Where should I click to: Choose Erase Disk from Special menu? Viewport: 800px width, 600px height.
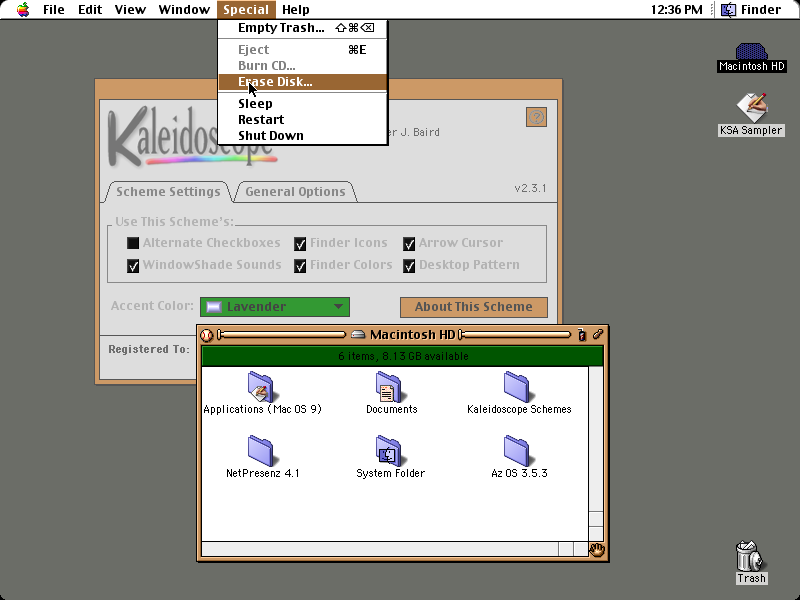(303, 82)
